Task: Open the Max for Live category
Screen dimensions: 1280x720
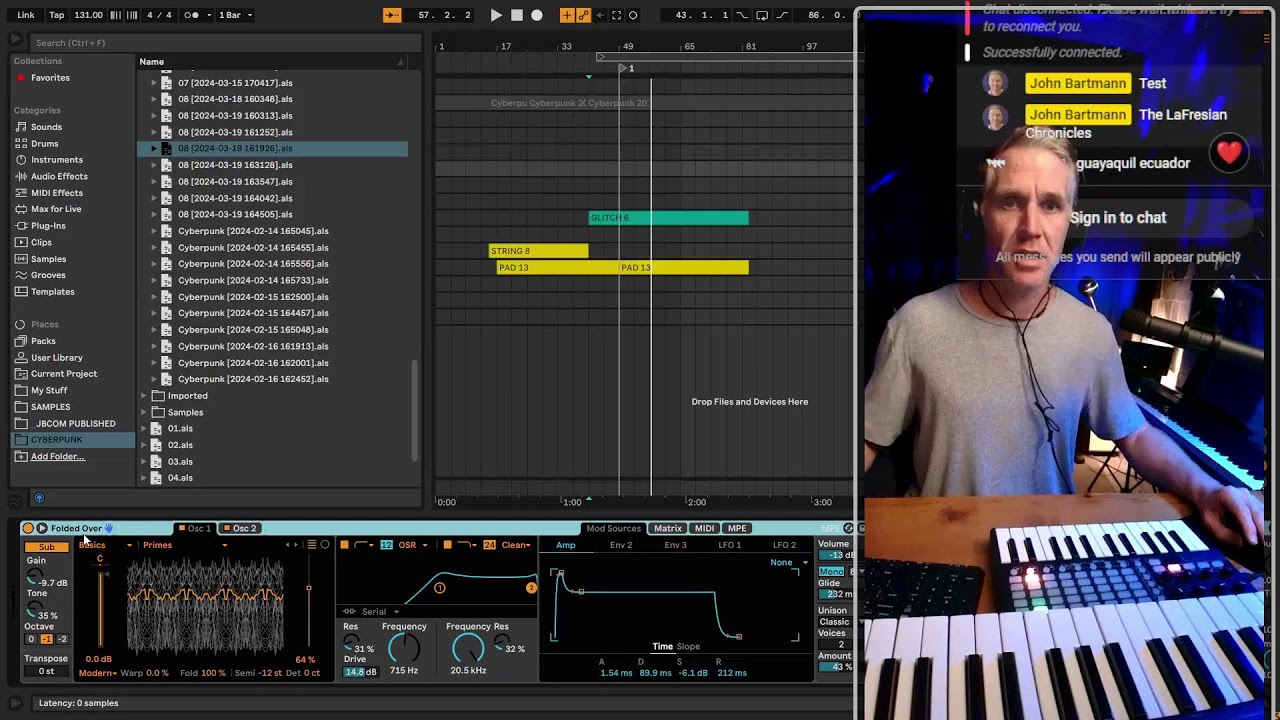Action: (x=56, y=209)
